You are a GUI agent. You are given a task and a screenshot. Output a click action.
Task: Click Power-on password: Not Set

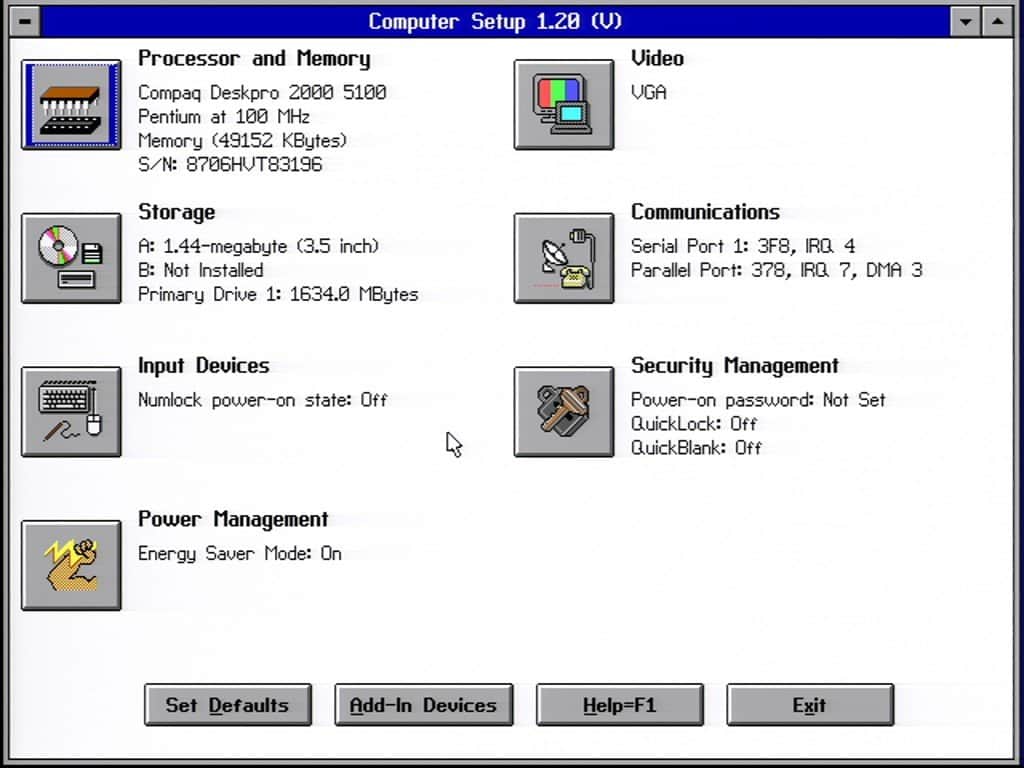758,400
